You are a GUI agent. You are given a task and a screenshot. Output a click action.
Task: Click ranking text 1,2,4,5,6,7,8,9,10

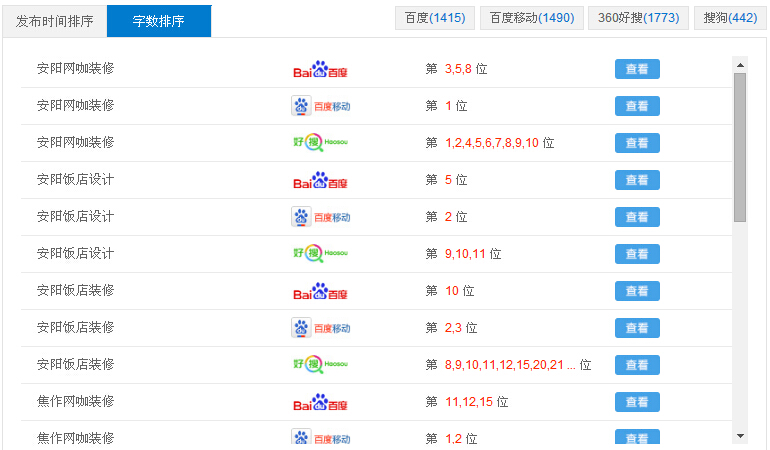492,143
